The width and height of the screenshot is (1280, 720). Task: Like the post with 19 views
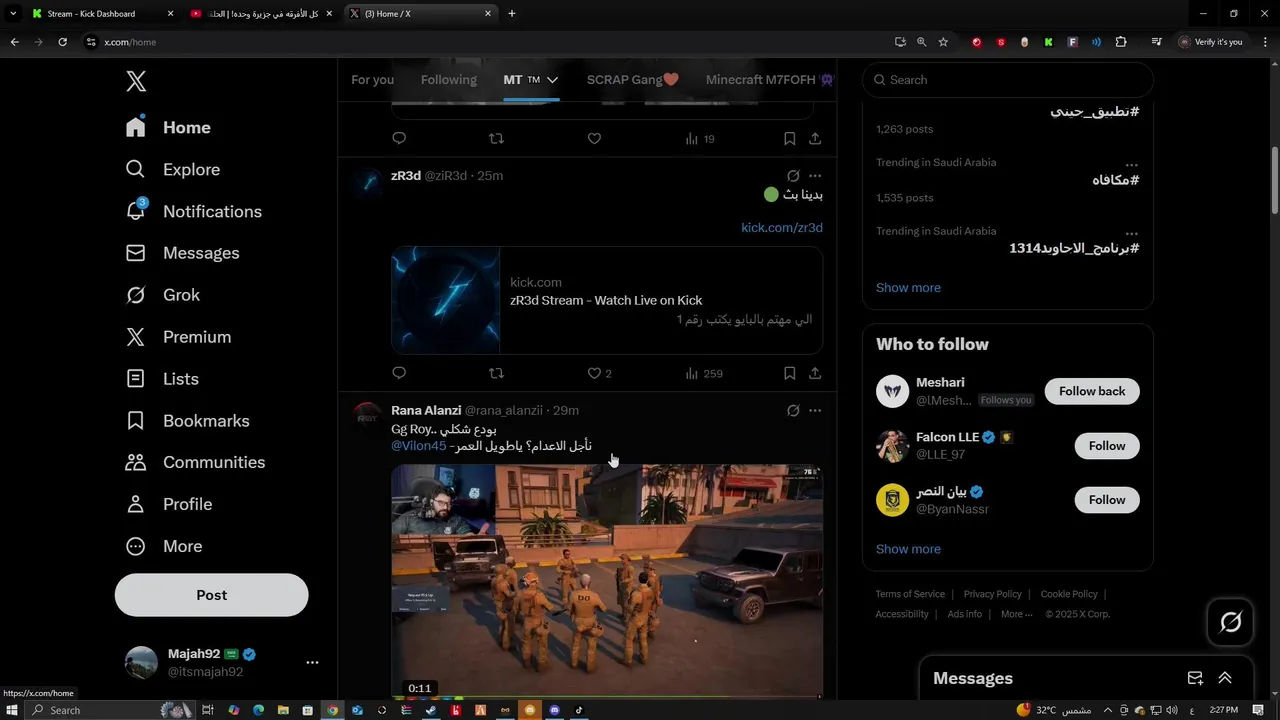pyautogui.click(x=594, y=139)
